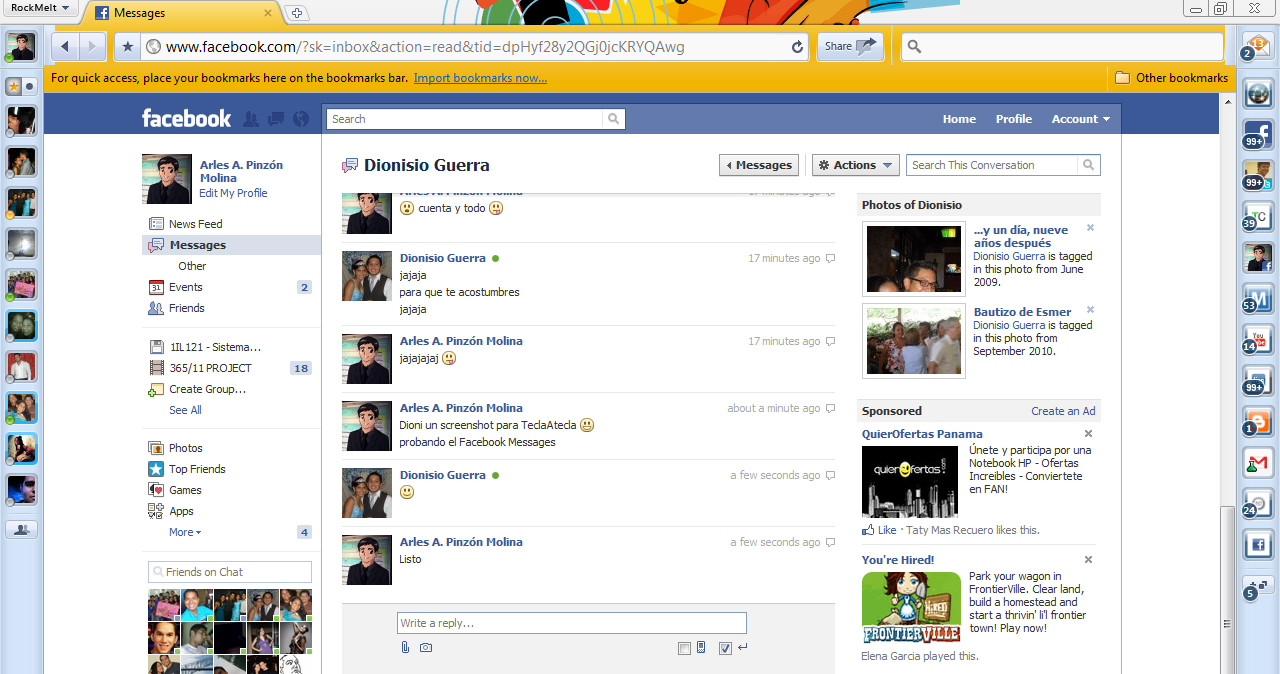Image resolution: width=1280 pixels, height=674 pixels.
Task: Click search icon in Search This Conversation
Action: (x=1089, y=165)
